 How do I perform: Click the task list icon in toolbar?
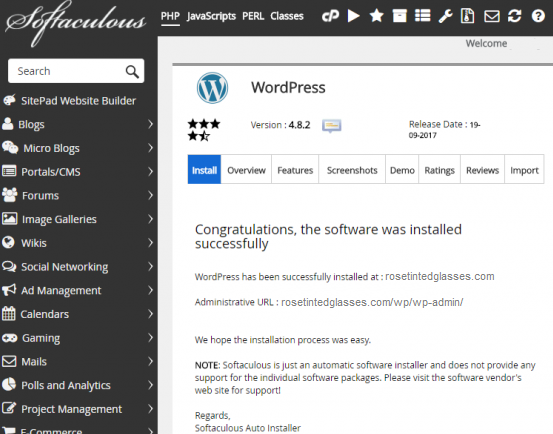[x=423, y=16]
